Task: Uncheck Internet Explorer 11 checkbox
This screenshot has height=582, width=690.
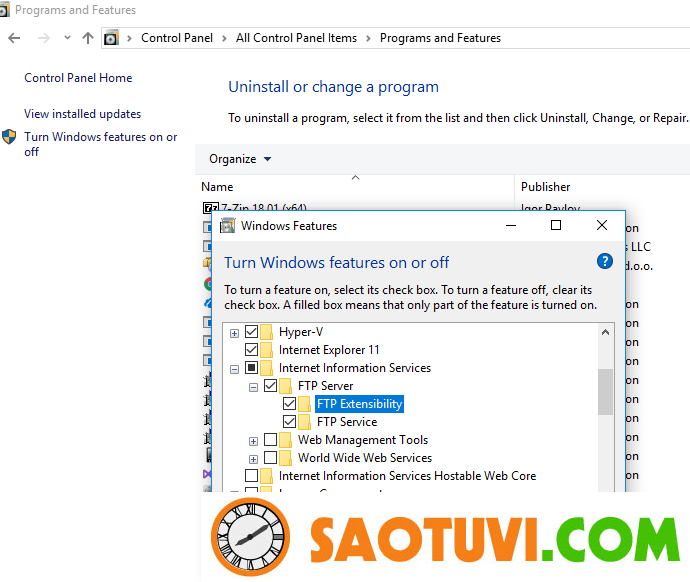Action: [x=251, y=349]
